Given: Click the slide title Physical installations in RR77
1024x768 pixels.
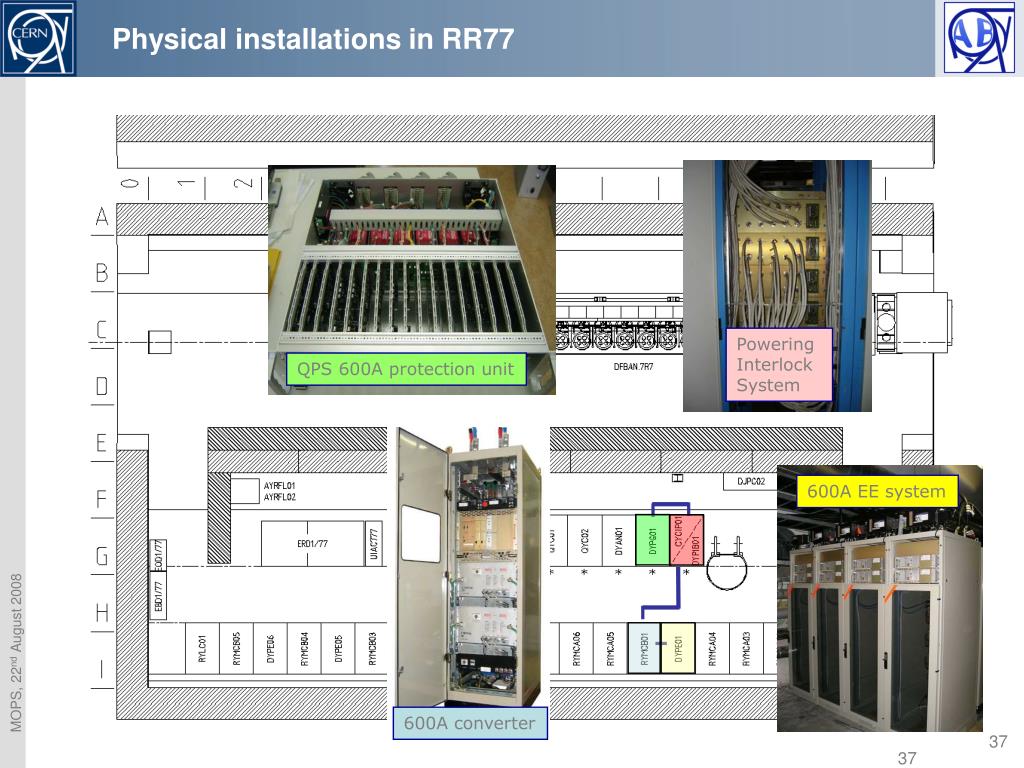Looking at the screenshot, I should point(313,39).
